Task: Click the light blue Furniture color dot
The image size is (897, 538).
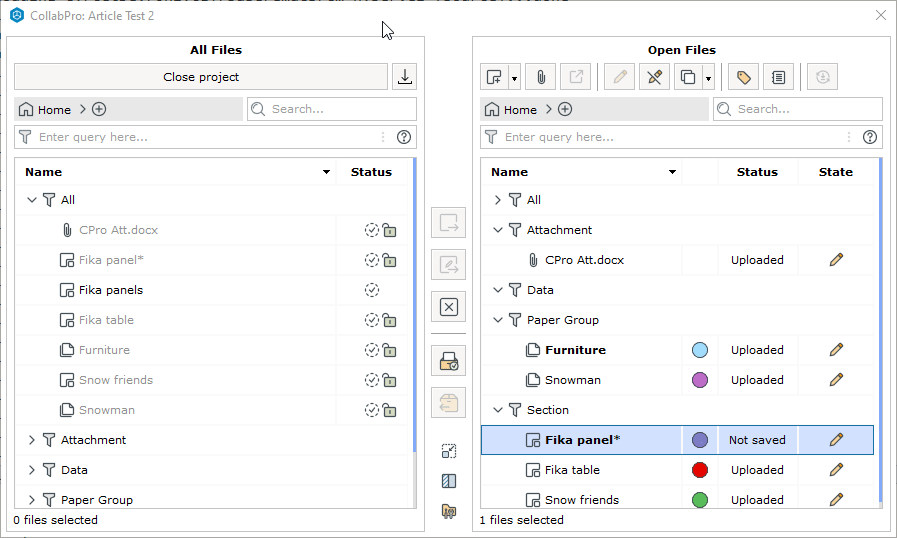Action: click(x=700, y=350)
